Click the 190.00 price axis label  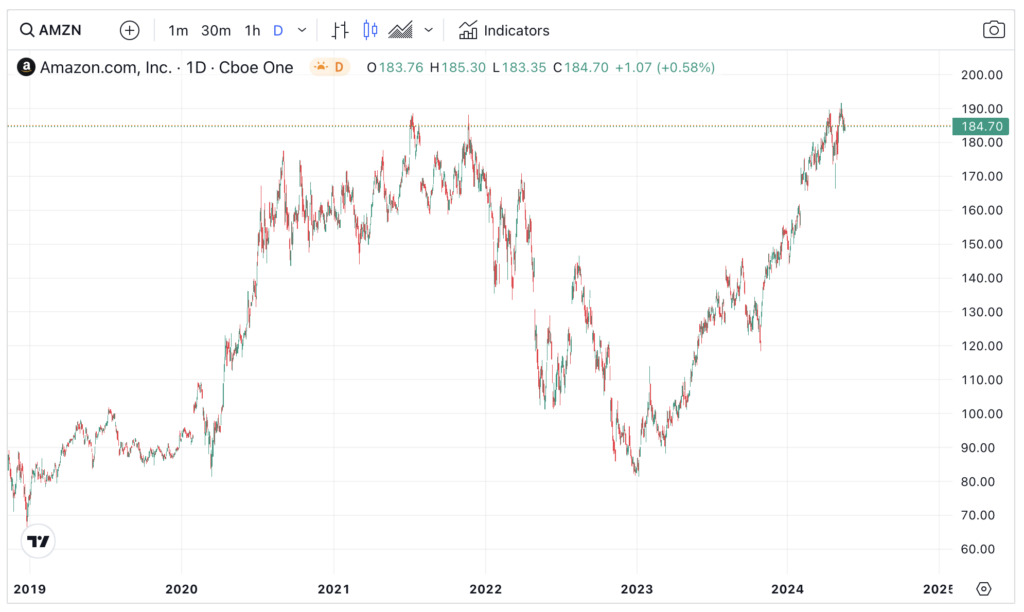point(982,109)
